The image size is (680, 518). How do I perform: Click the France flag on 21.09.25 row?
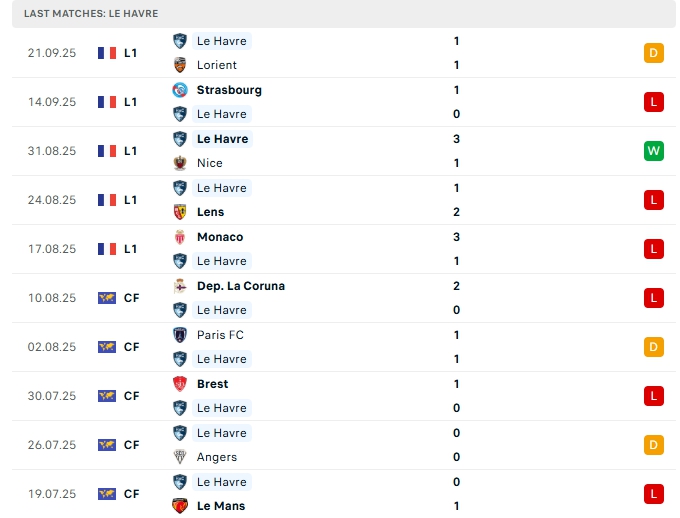click(x=107, y=53)
